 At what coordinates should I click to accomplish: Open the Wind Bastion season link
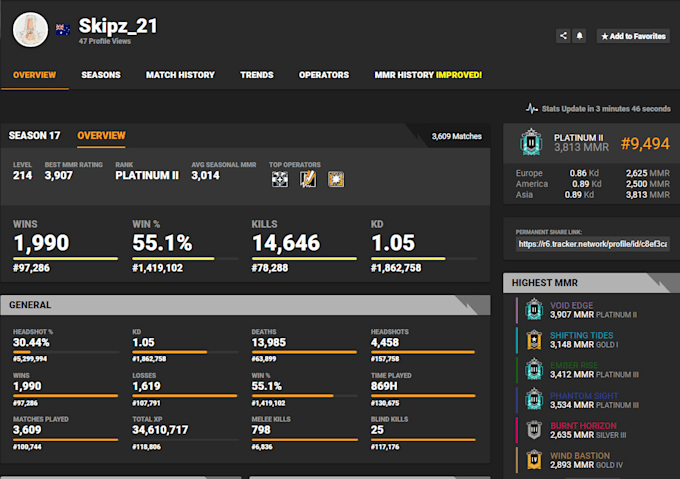click(580, 456)
